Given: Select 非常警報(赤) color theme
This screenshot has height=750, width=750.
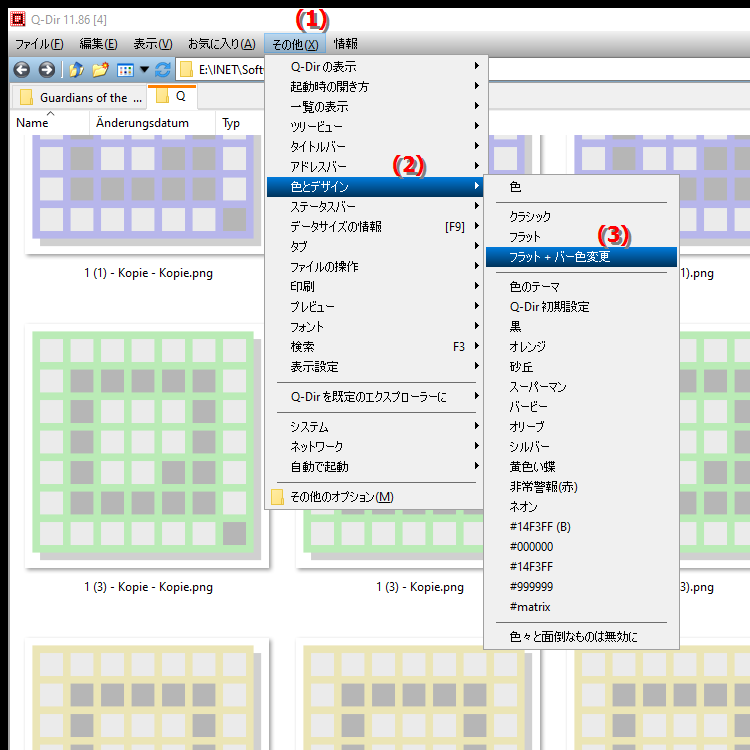Looking at the screenshot, I should (x=581, y=487).
